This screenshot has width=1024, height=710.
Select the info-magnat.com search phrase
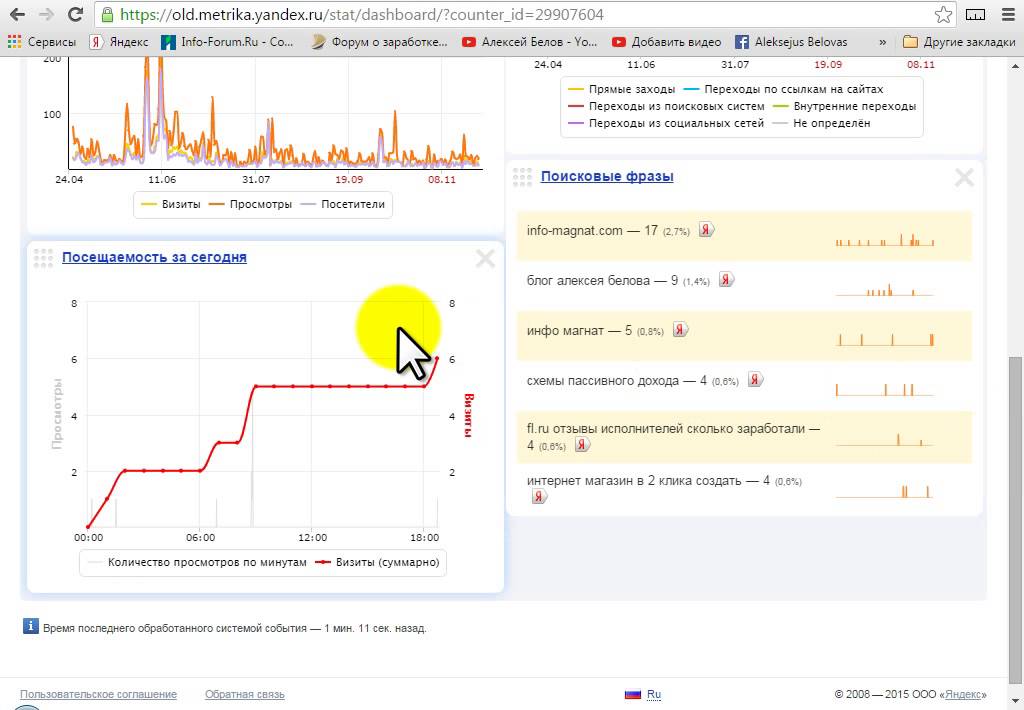[574, 231]
